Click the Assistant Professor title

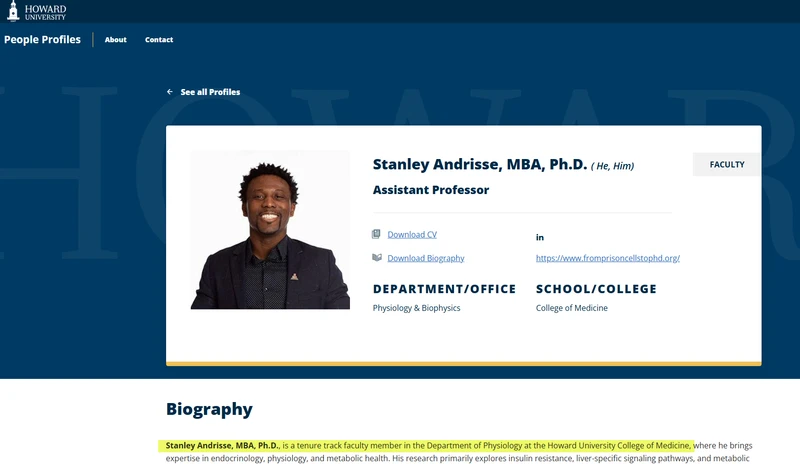(431, 190)
